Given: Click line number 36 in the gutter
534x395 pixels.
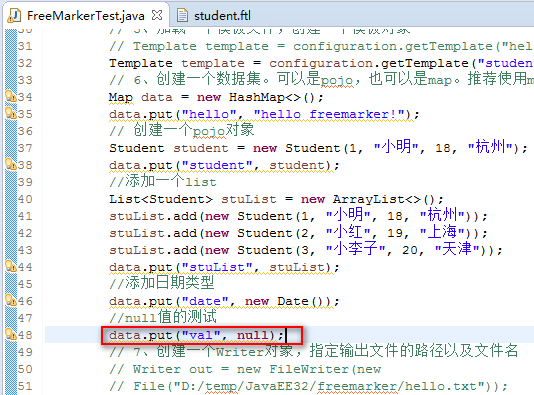Looking at the screenshot, I should (25, 131).
